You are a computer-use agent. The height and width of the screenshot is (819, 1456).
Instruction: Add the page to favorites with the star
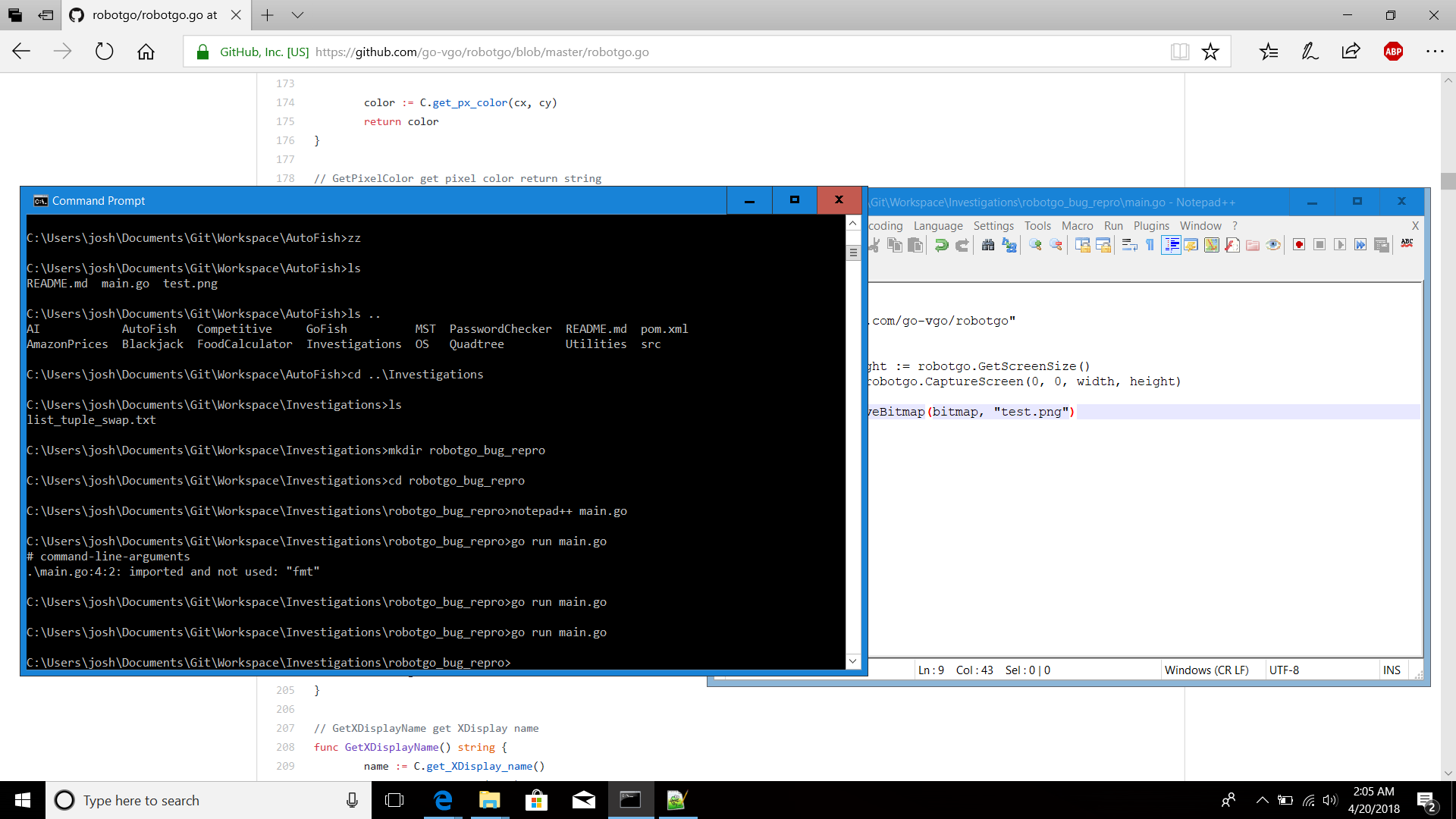point(1211,52)
